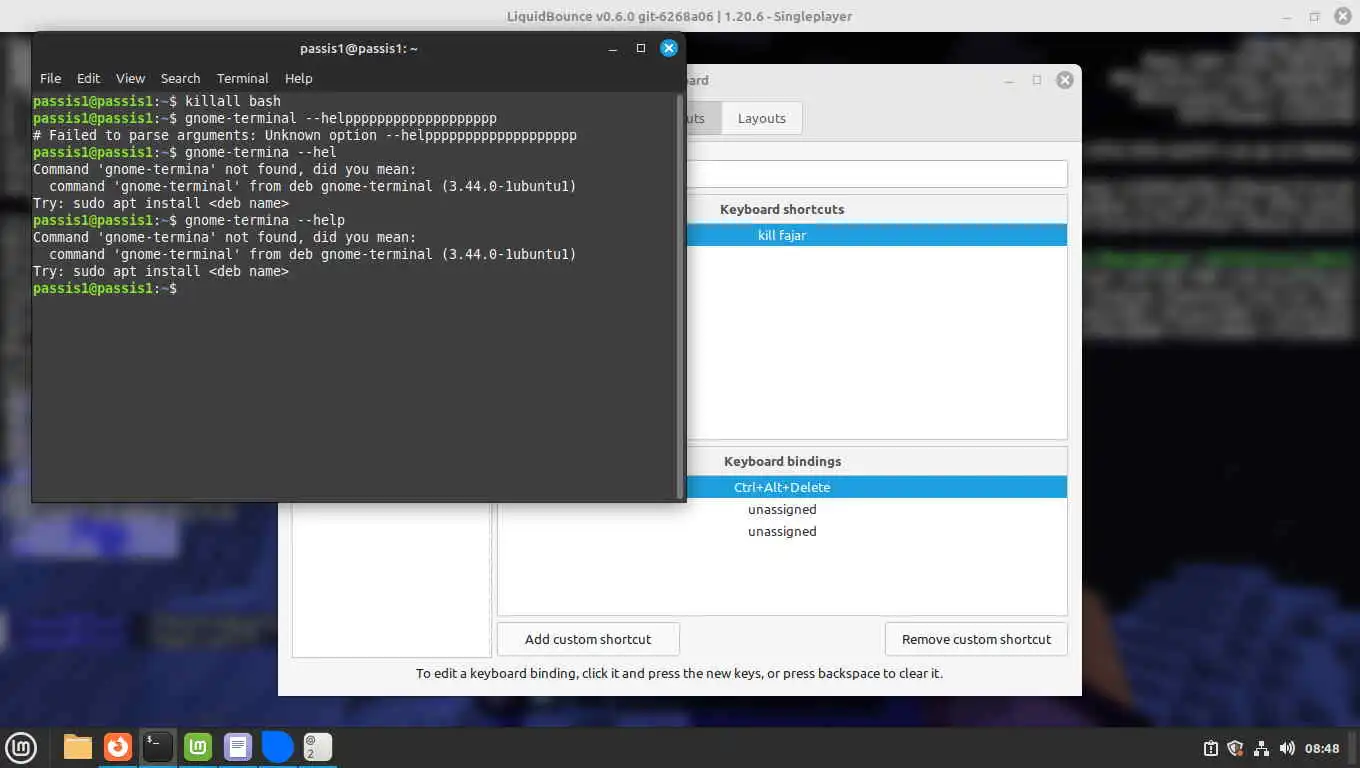
Task: Minimize the Keyboard settings window
Action: [x=1009, y=80]
